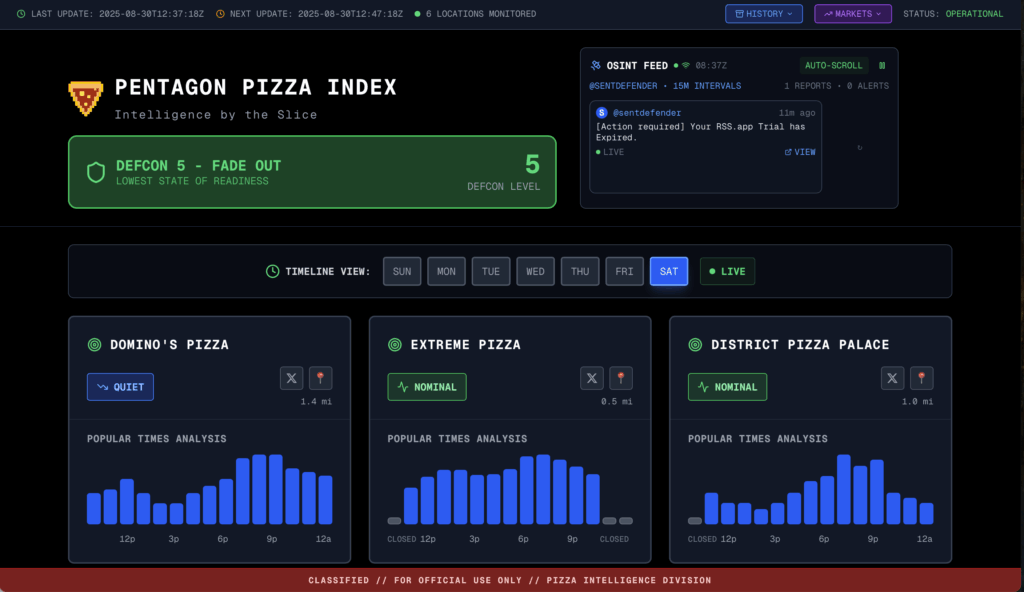Viewport: 1024px width, 592px height.
Task: Pause the OSINT feed scrolling
Action: [881, 64]
